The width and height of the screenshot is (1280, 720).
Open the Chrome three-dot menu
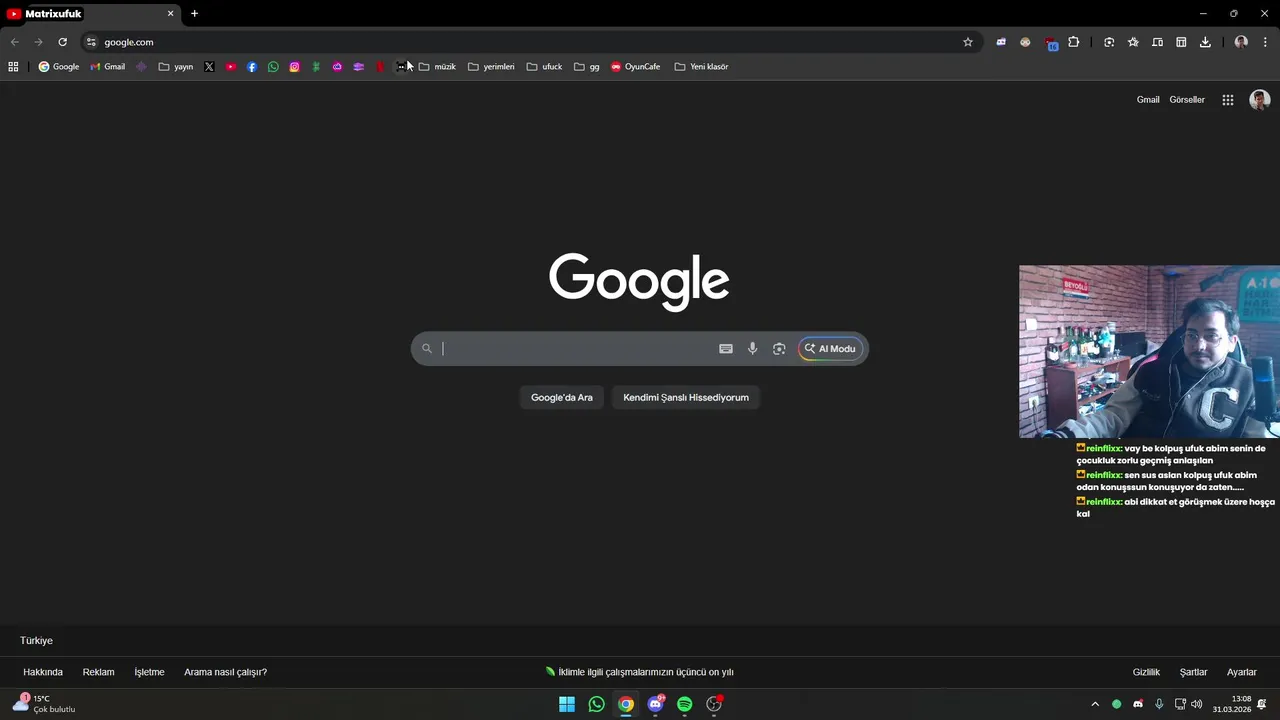coord(1265,42)
